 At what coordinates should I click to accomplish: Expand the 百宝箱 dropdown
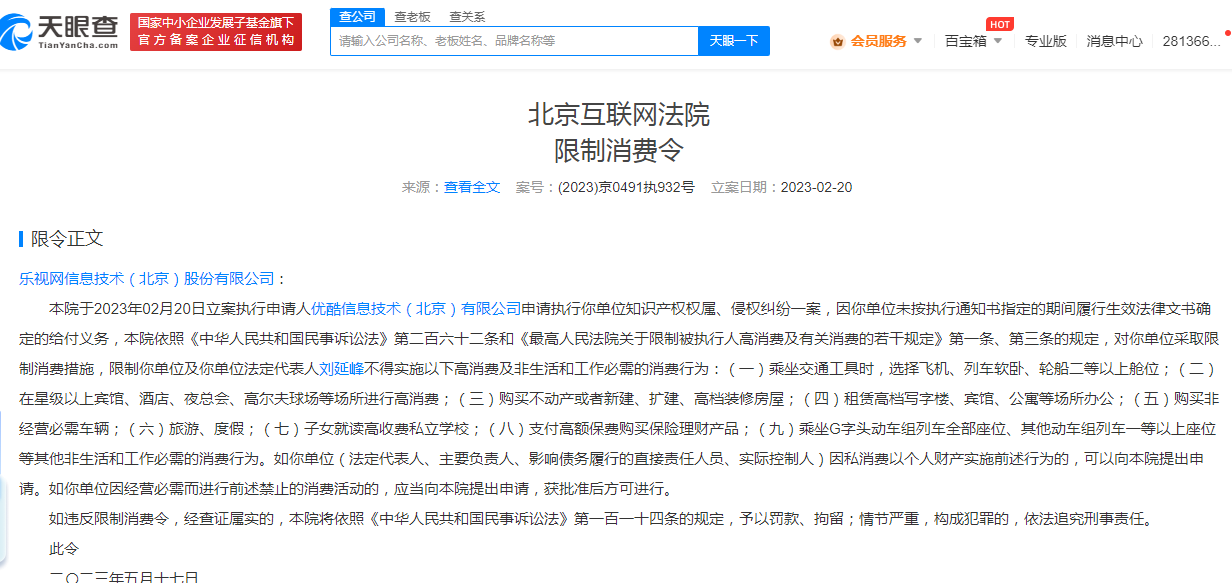(x=973, y=41)
